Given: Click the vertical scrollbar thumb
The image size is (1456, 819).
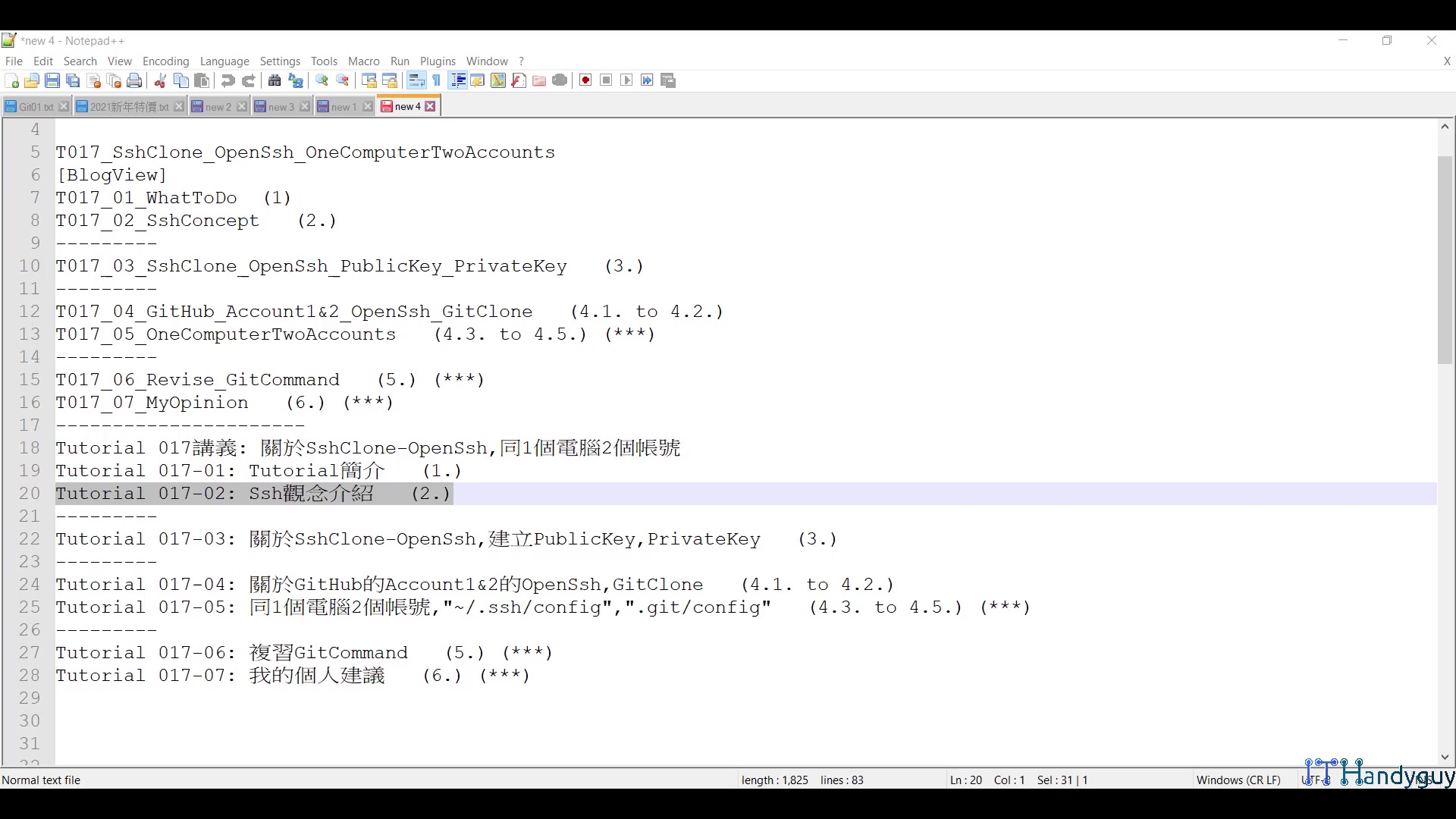Looking at the screenshot, I should [1445, 259].
